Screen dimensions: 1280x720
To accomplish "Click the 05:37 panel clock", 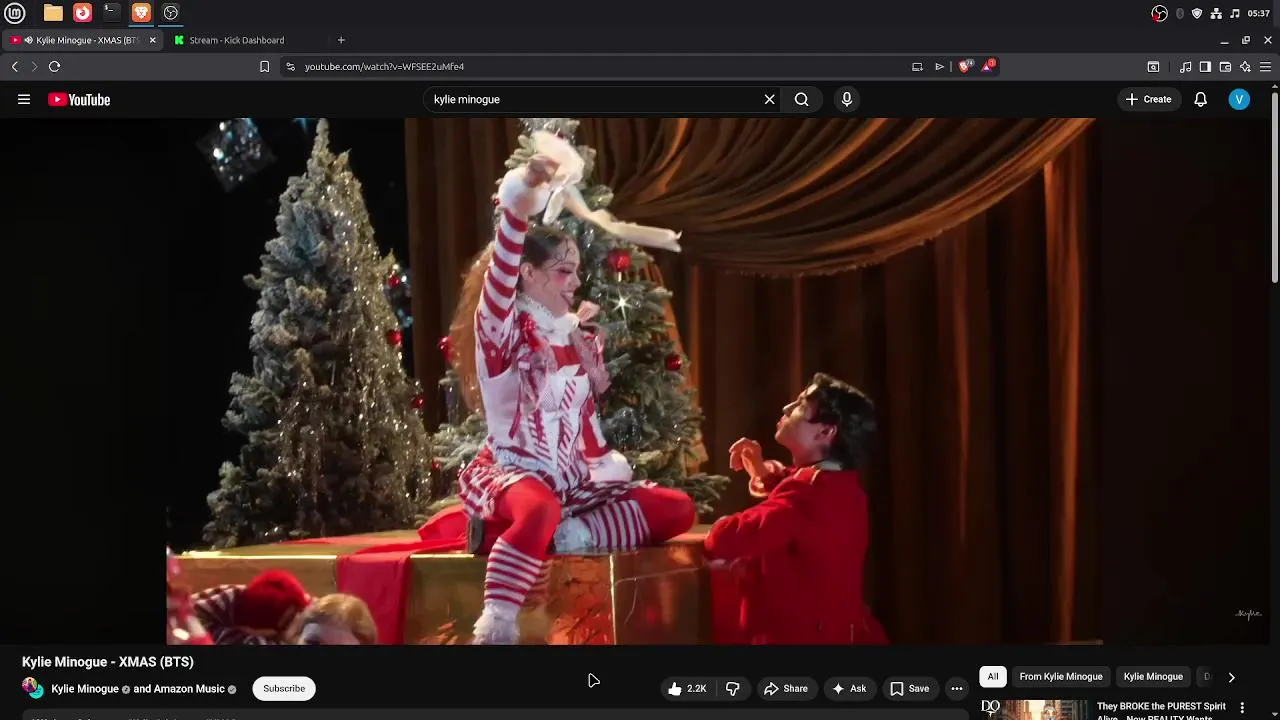I will [1259, 13].
